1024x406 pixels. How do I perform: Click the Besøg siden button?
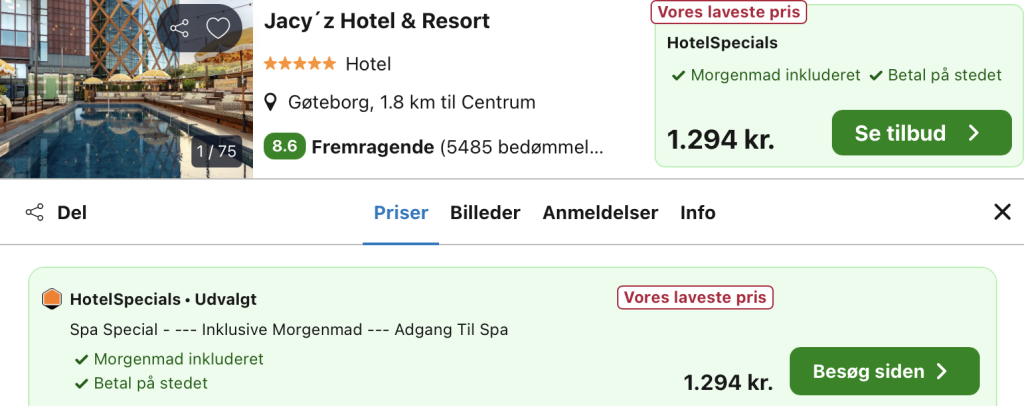pyautogui.click(x=885, y=371)
